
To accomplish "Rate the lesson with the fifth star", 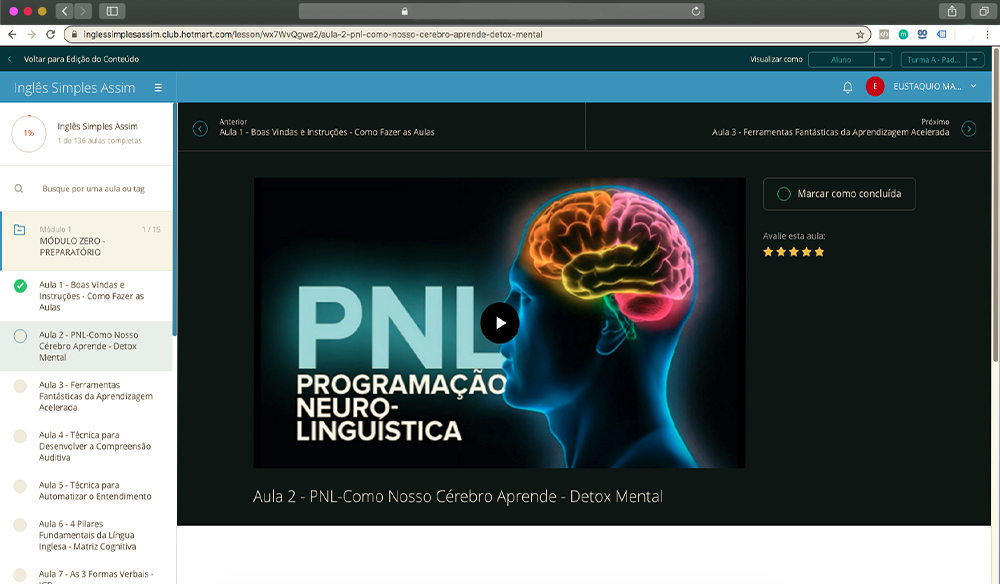I will tap(820, 252).
